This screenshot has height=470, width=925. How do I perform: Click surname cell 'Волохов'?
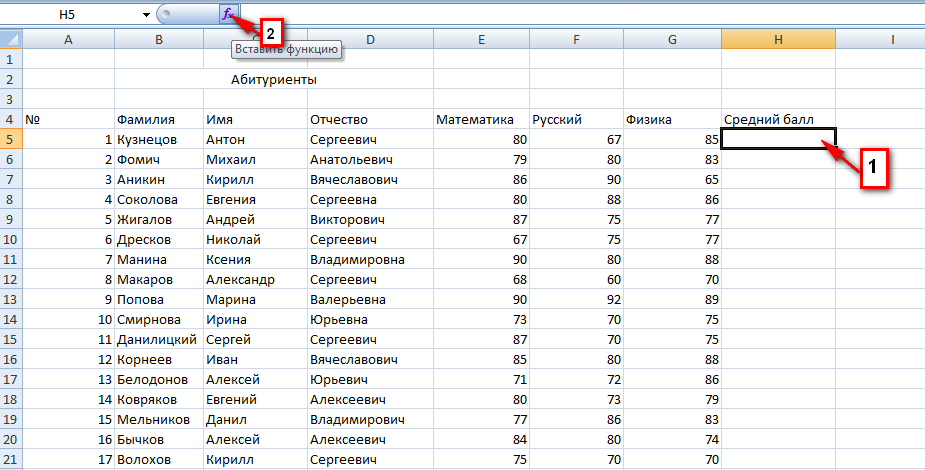tap(159, 459)
